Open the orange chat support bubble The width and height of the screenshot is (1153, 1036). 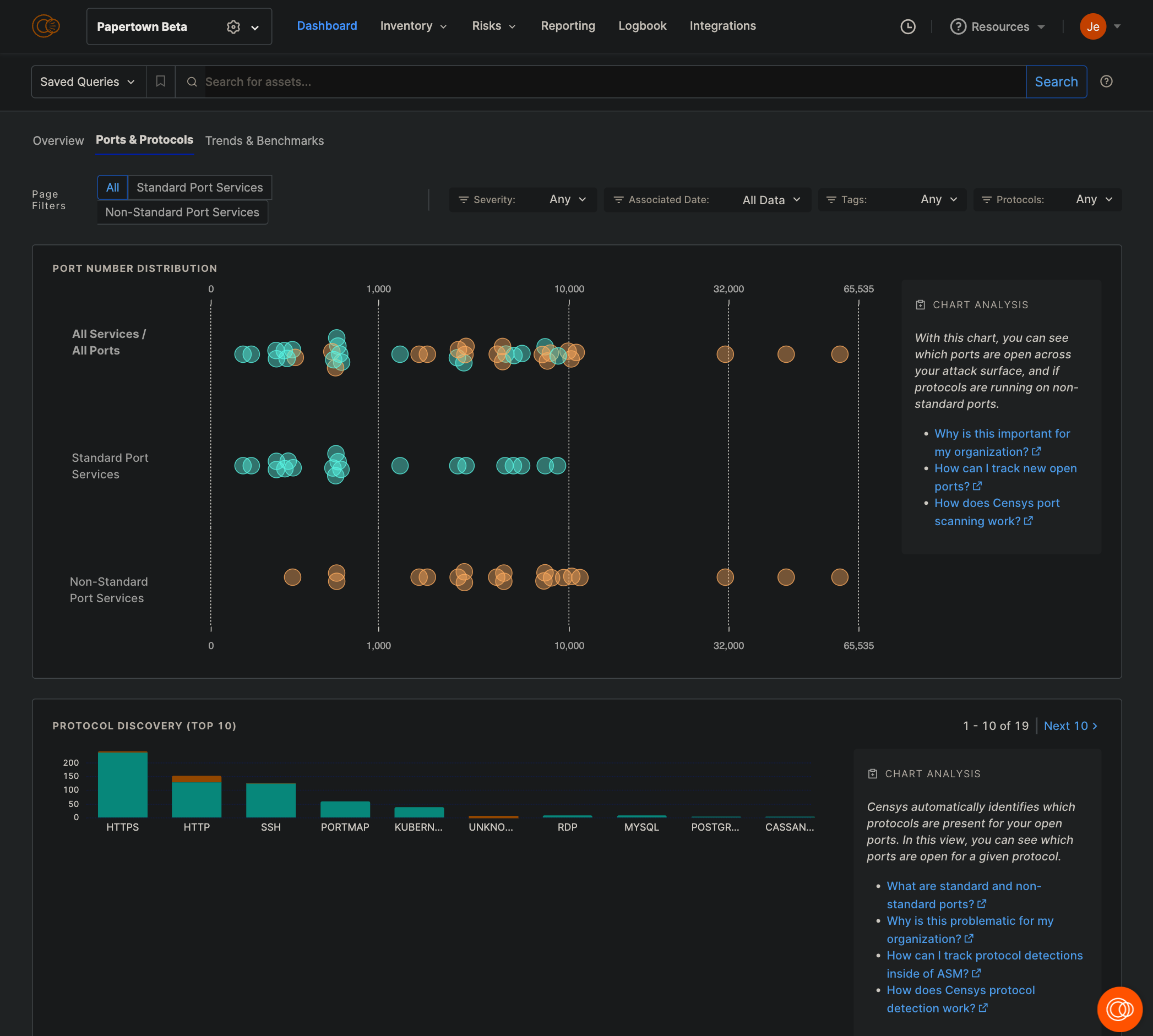[x=1119, y=1008]
